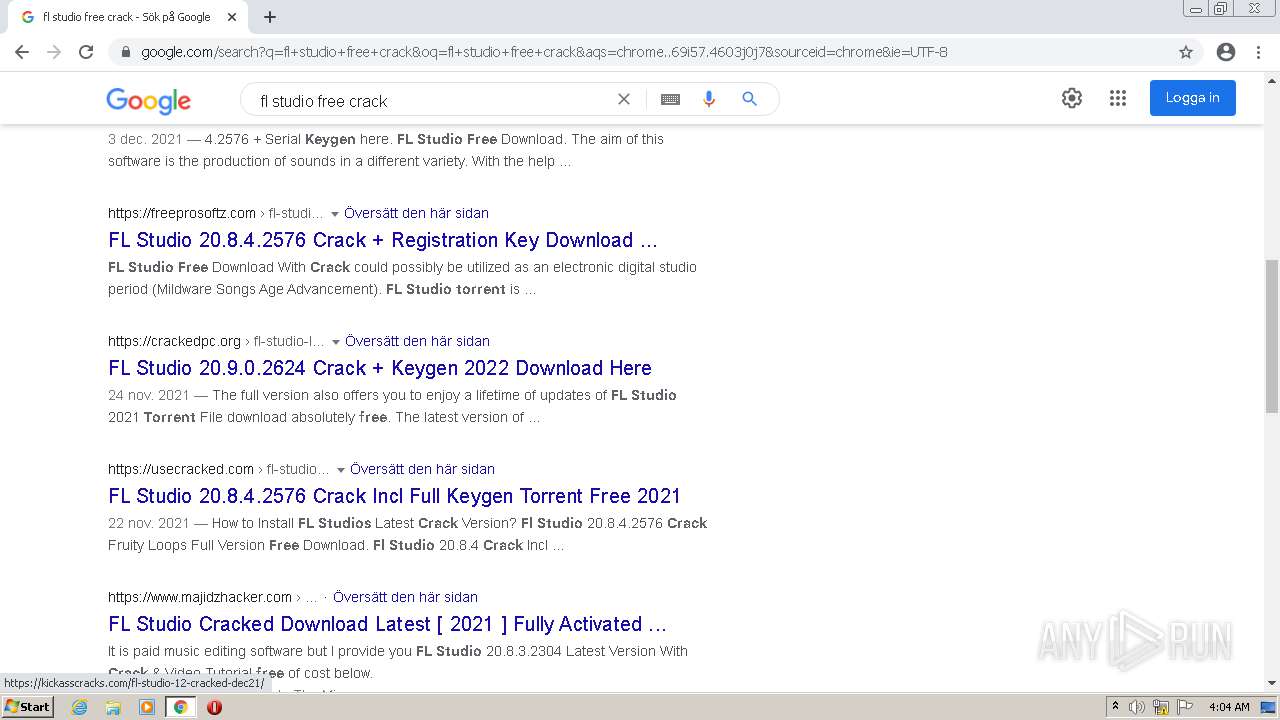Viewport: 1280px width, 720px height.
Task: Click the scrollbar down arrow
Action: tap(1272, 683)
